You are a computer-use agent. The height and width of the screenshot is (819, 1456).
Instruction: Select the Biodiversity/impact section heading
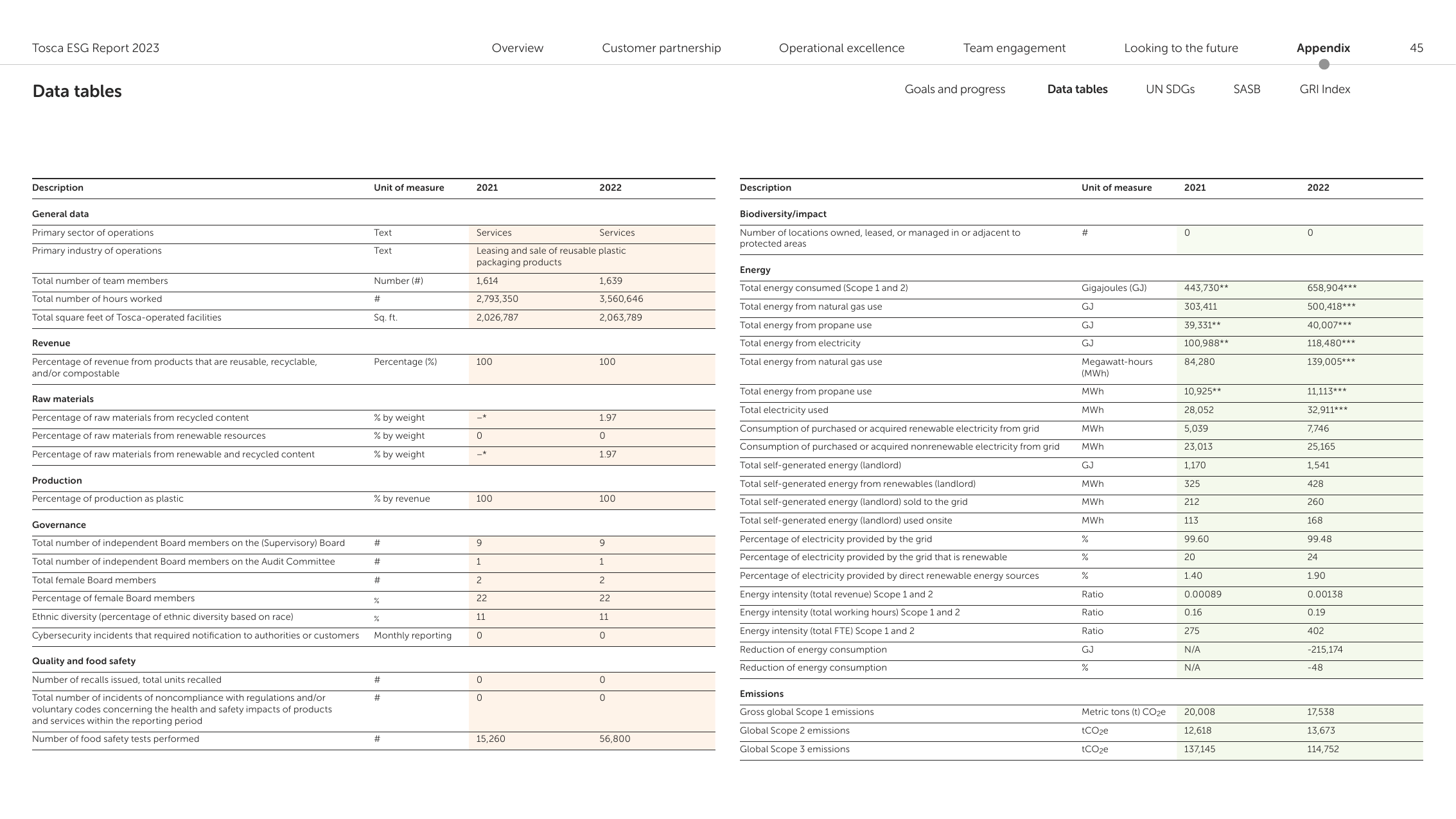[x=783, y=214]
